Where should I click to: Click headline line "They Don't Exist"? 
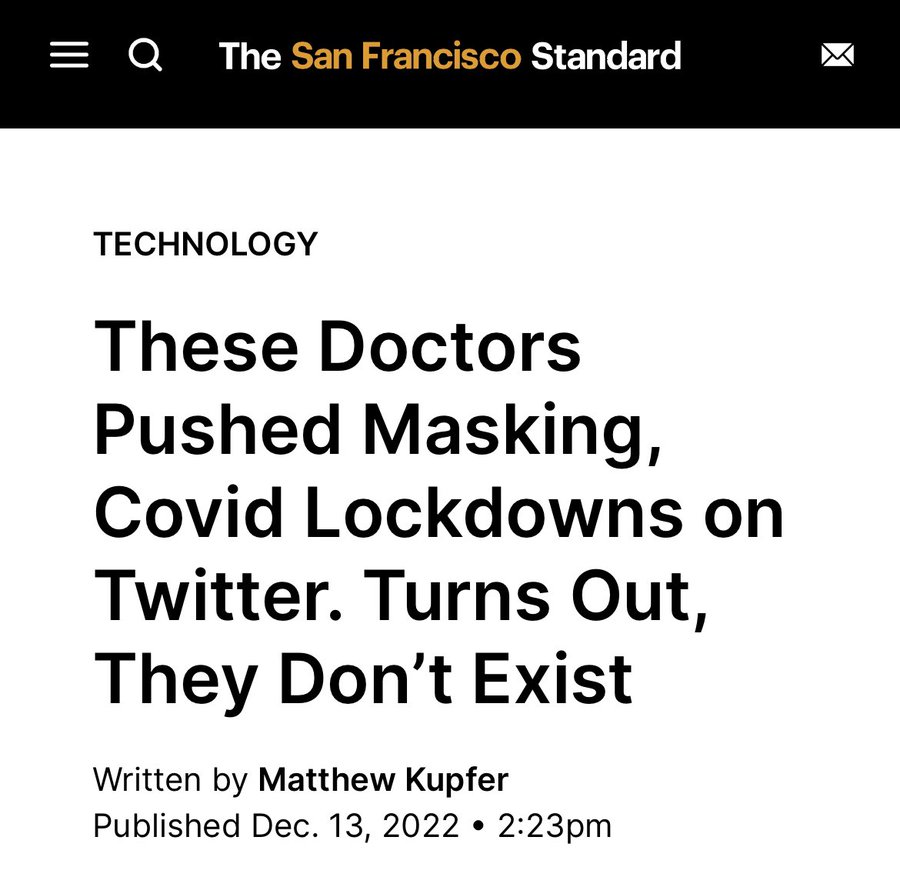363,678
